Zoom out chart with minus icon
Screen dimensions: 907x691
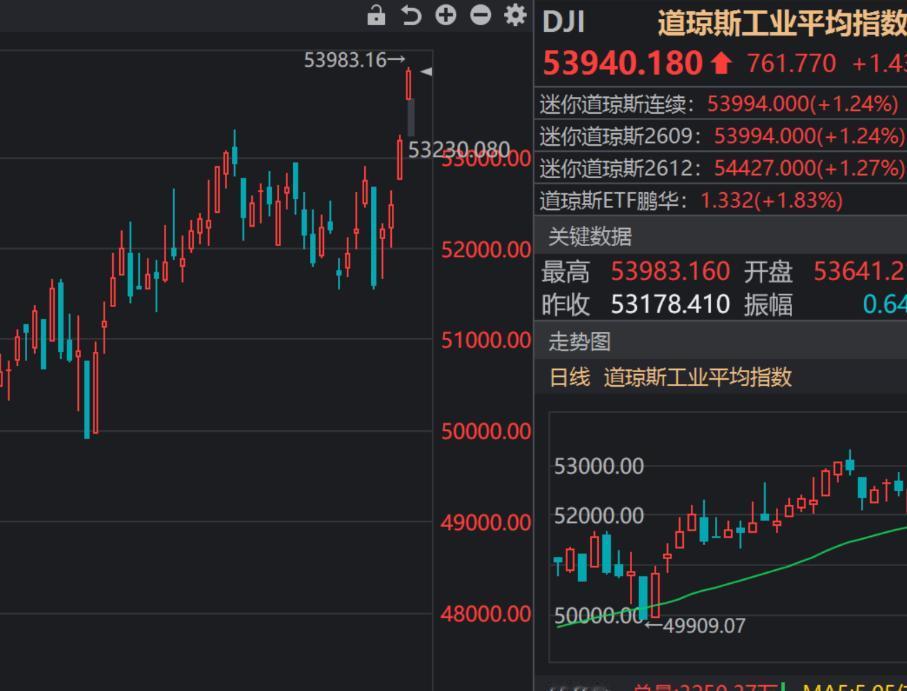(480, 15)
